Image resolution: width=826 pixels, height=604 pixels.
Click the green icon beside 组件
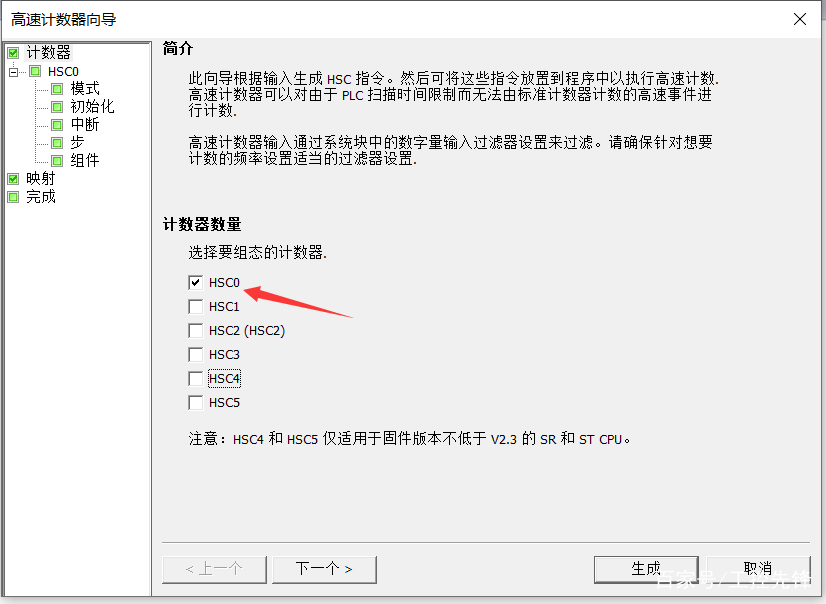[x=57, y=161]
